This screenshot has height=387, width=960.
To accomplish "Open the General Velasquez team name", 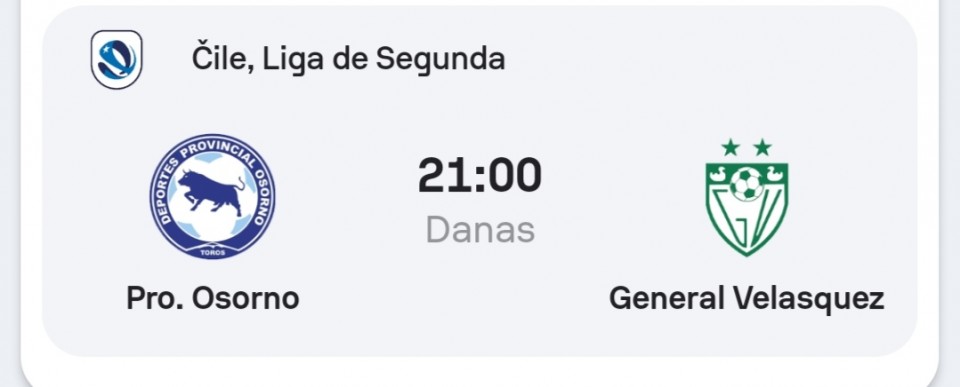I will [x=746, y=299].
